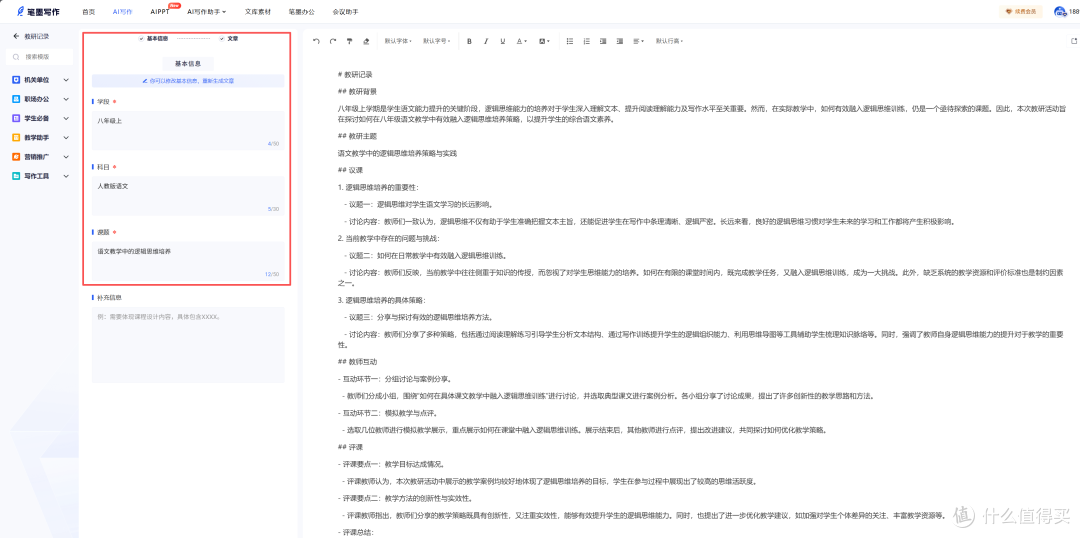Click the '## 评课' heading

click(x=350, y=447)
